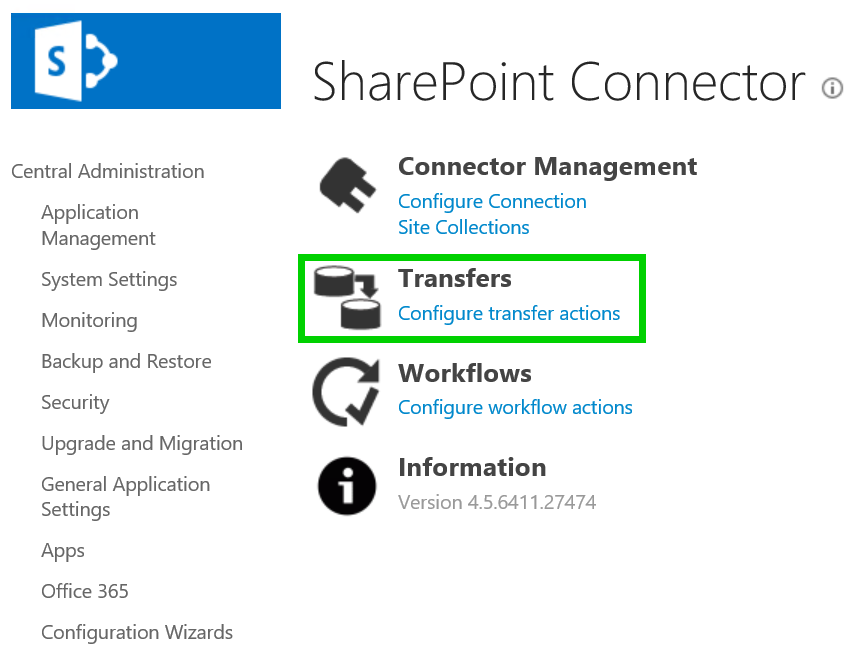The image size is (859, 665).
Task: Navigate to Central Administration
Action: (107, 171)
